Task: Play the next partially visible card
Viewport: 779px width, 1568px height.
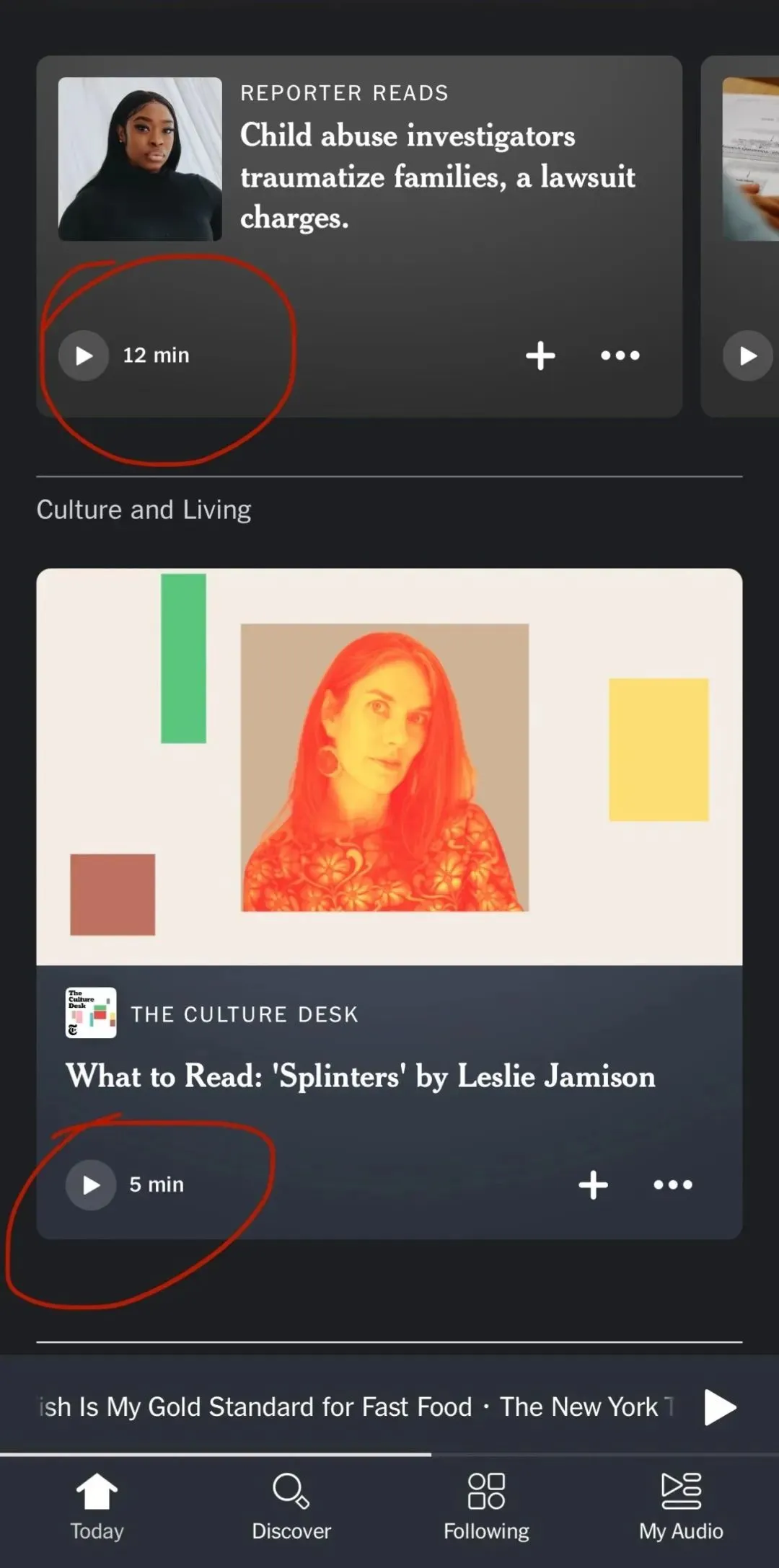Action: (x=748, y=355)
